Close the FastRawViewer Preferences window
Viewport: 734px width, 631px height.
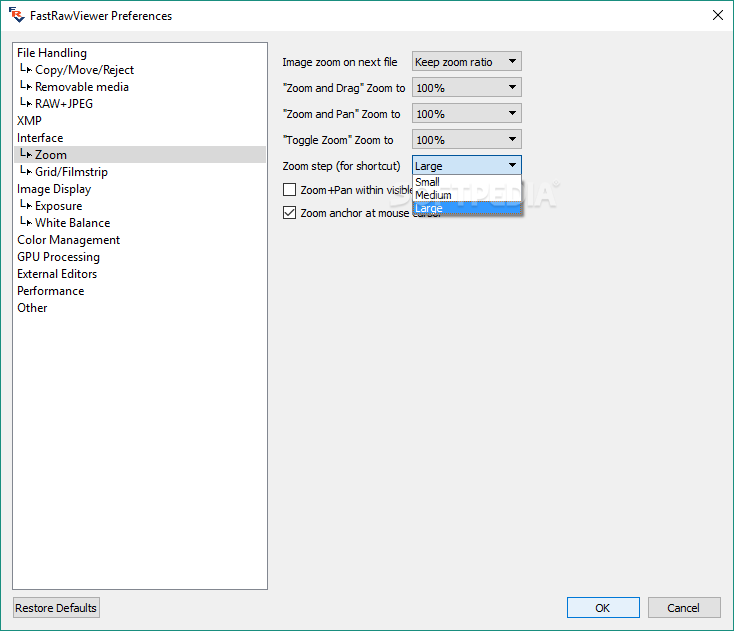click(717, 15)
